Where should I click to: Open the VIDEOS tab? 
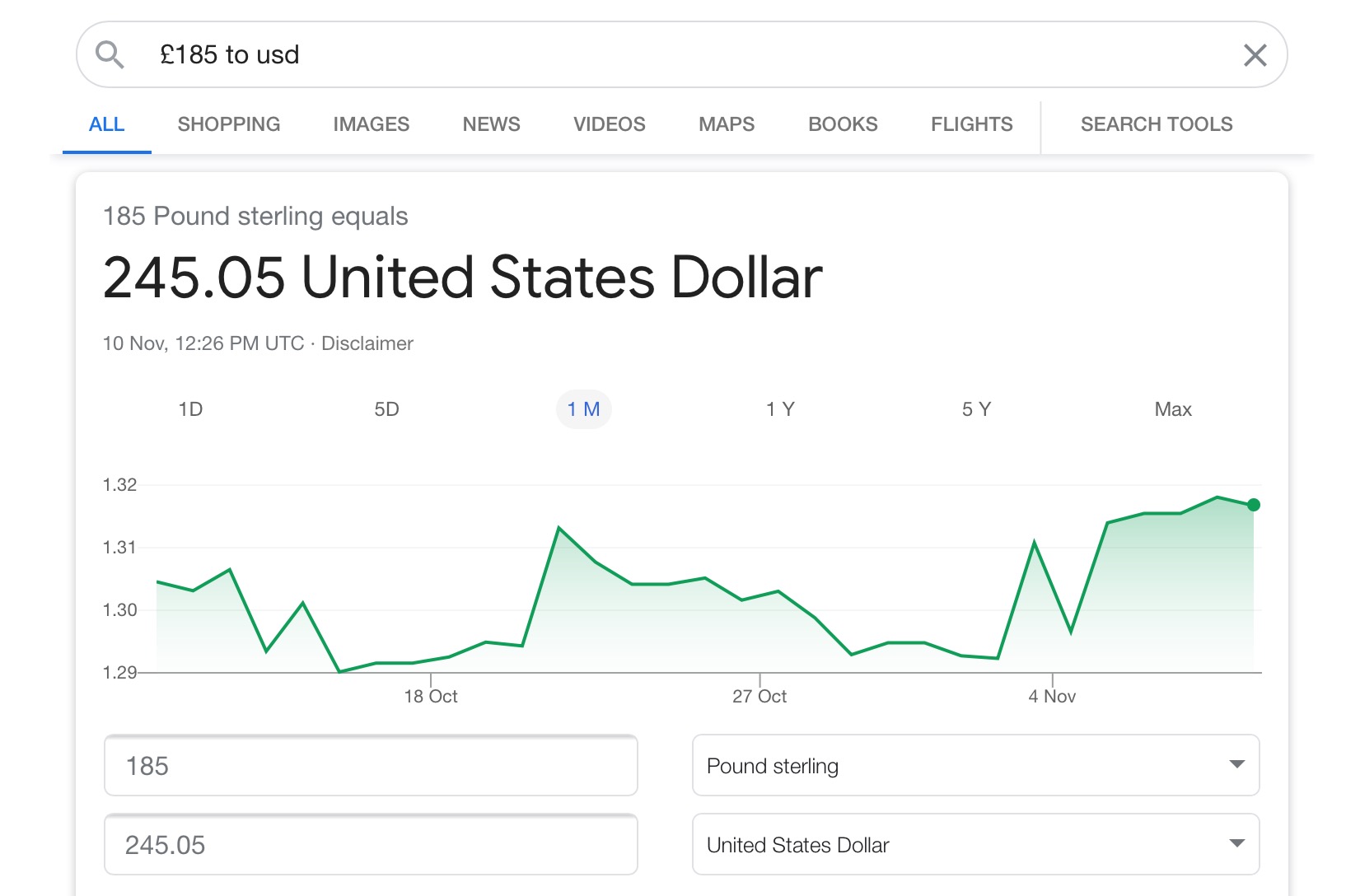tap(609, 124)
